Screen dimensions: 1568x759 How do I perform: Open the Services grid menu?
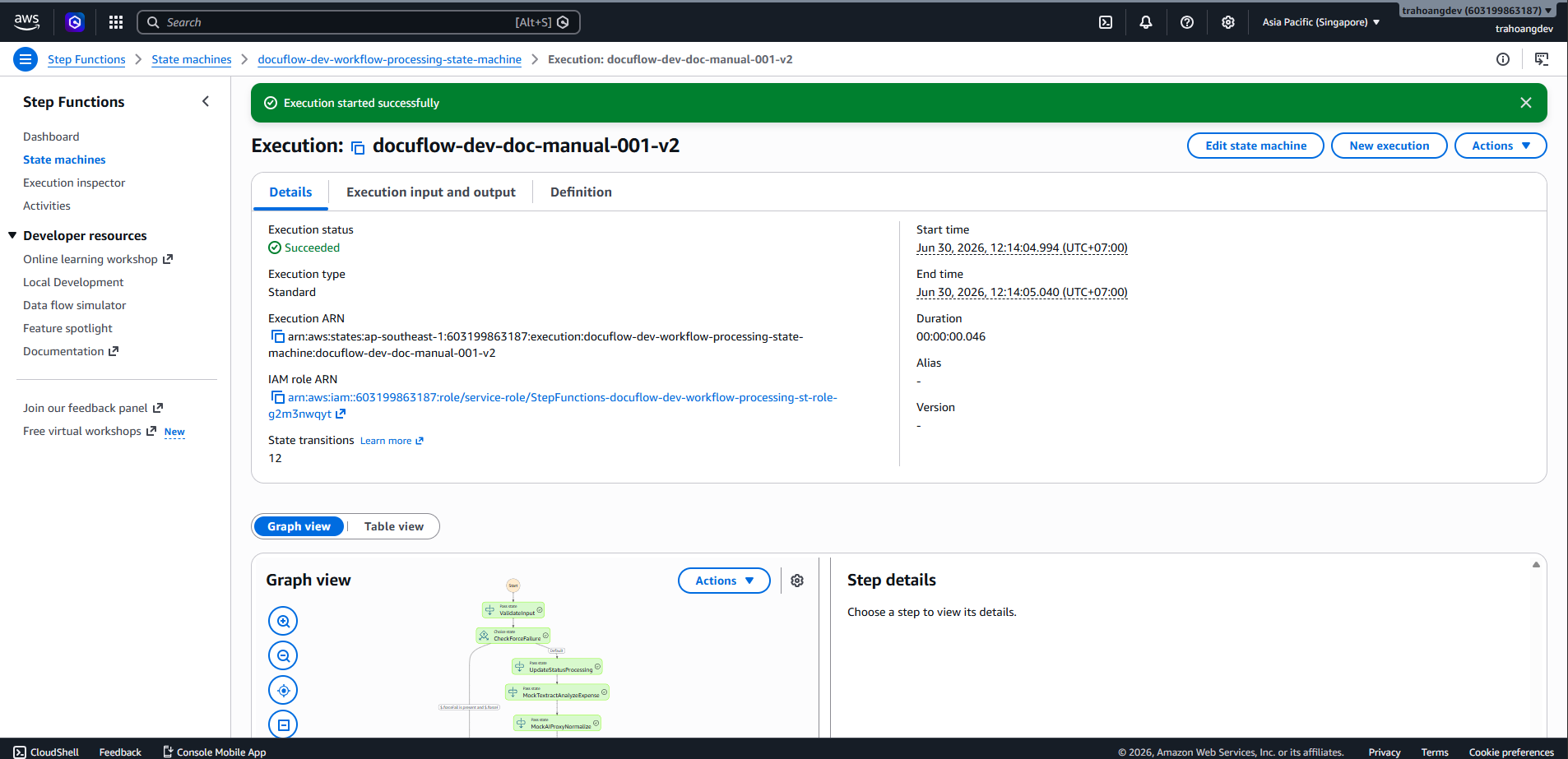coord(116,22)
